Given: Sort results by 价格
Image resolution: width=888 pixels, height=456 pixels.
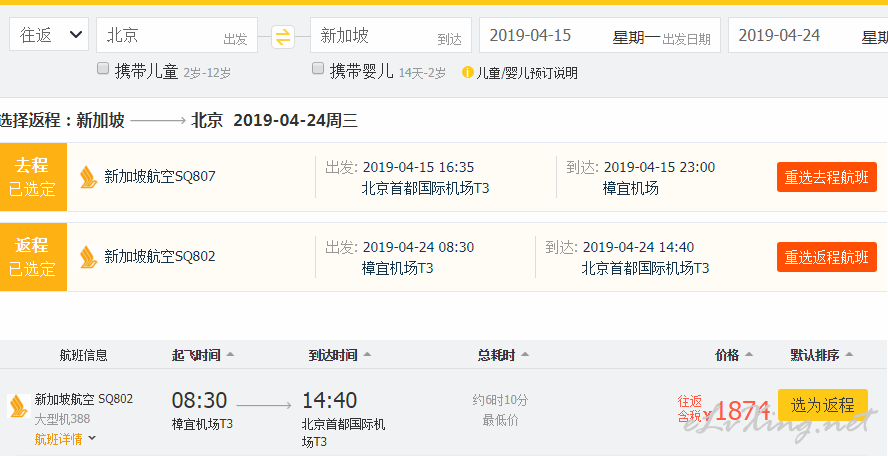Looking at the screenshot, I should pyautogui.click(x=734, y=356).
